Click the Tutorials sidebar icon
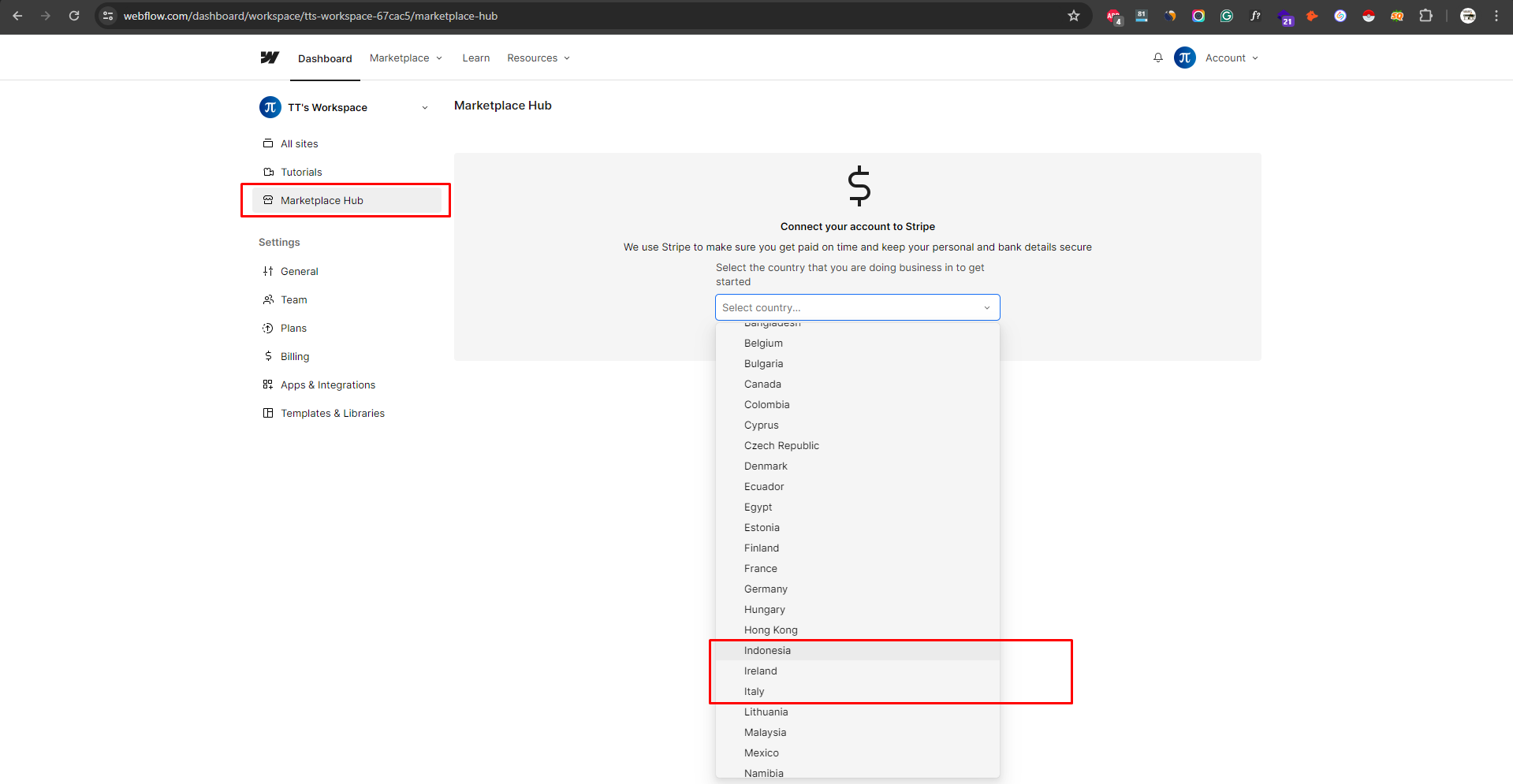The height and width of the screenshot is (784, 1513). pyautogui.click(x=268, y=172)
